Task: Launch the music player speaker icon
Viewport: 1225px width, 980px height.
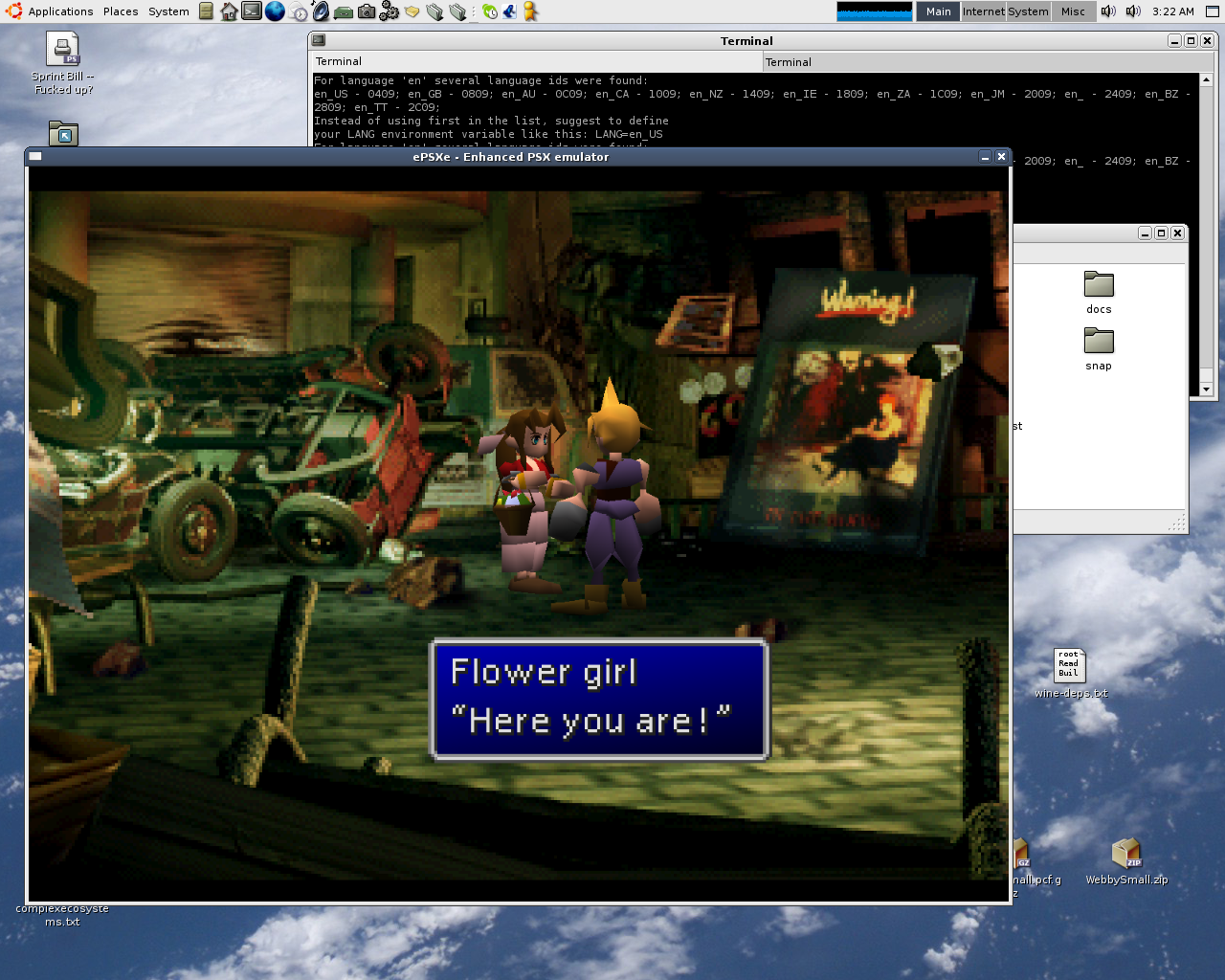Action: point(321,11)
